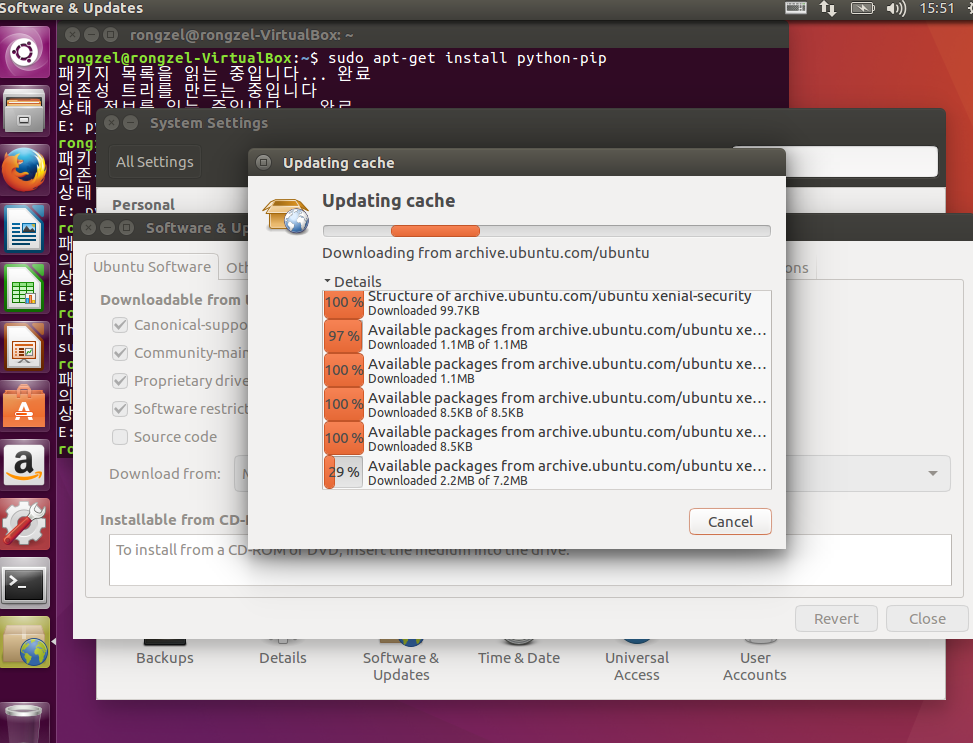Click All Settings in System Settings

click(155, 162)
